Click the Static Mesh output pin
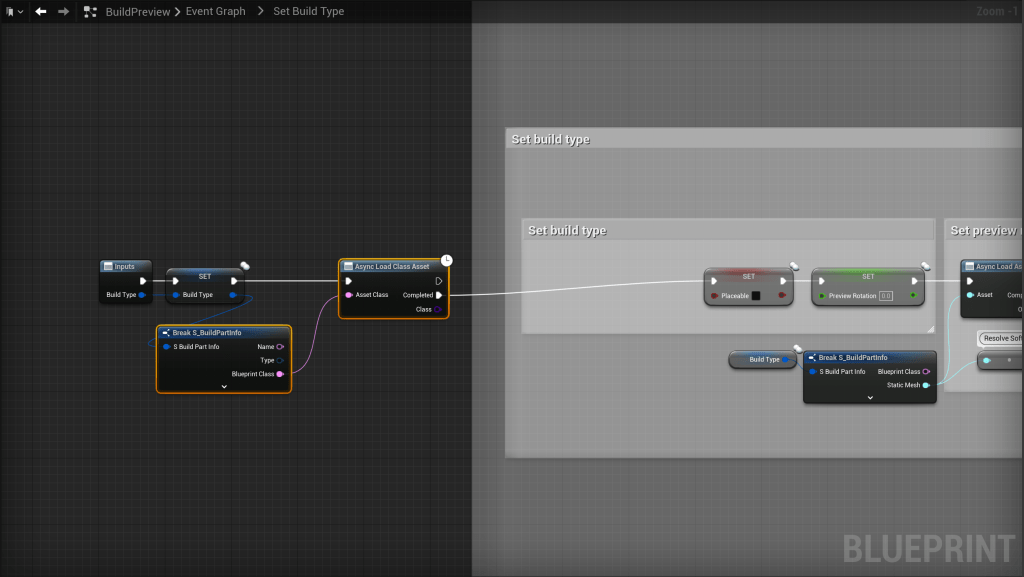Viewport: 1024px width, 577px height. [x=926, y=385]
